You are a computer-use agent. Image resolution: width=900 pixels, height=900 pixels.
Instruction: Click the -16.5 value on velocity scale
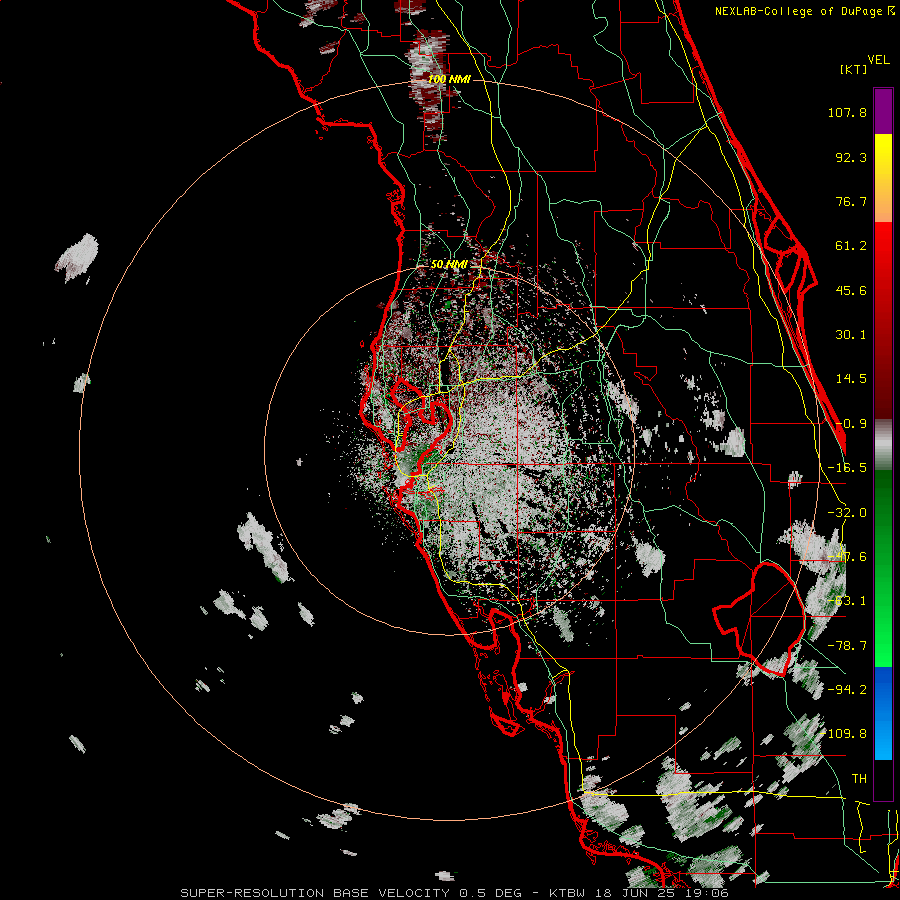[847, 468]
